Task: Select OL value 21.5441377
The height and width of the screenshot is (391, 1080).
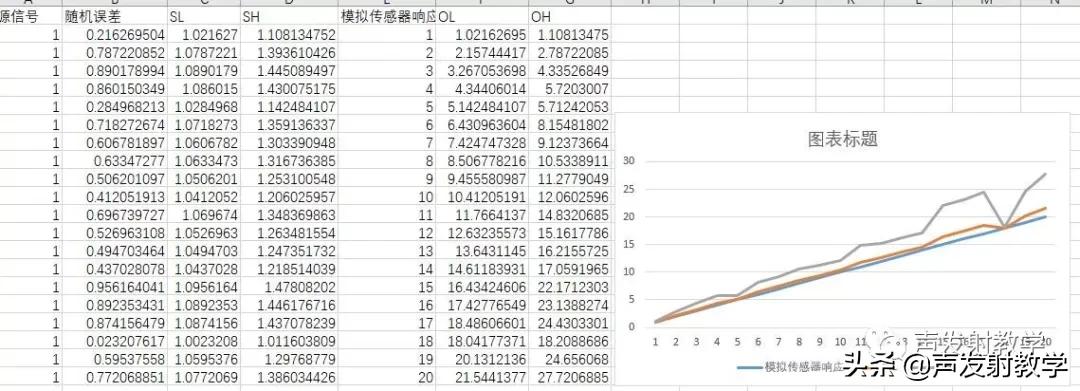Action: (482, 377)
